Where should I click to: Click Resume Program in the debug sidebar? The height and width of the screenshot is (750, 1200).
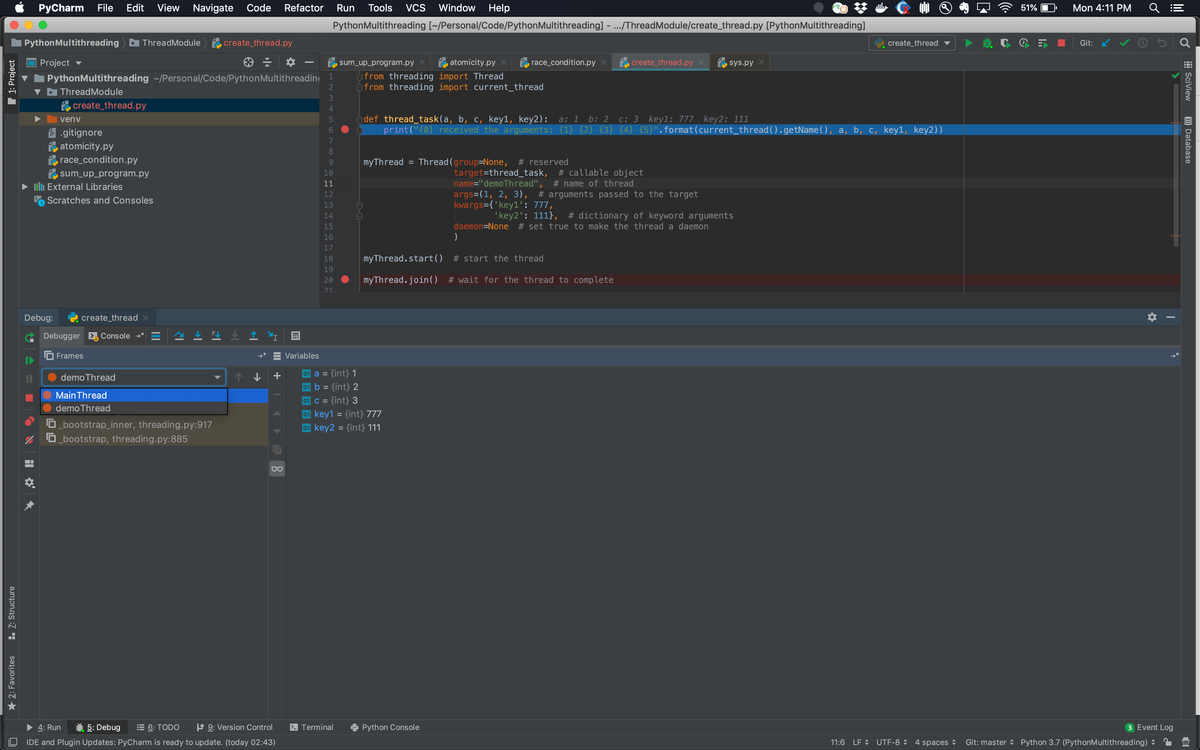[x=29, y=360]
